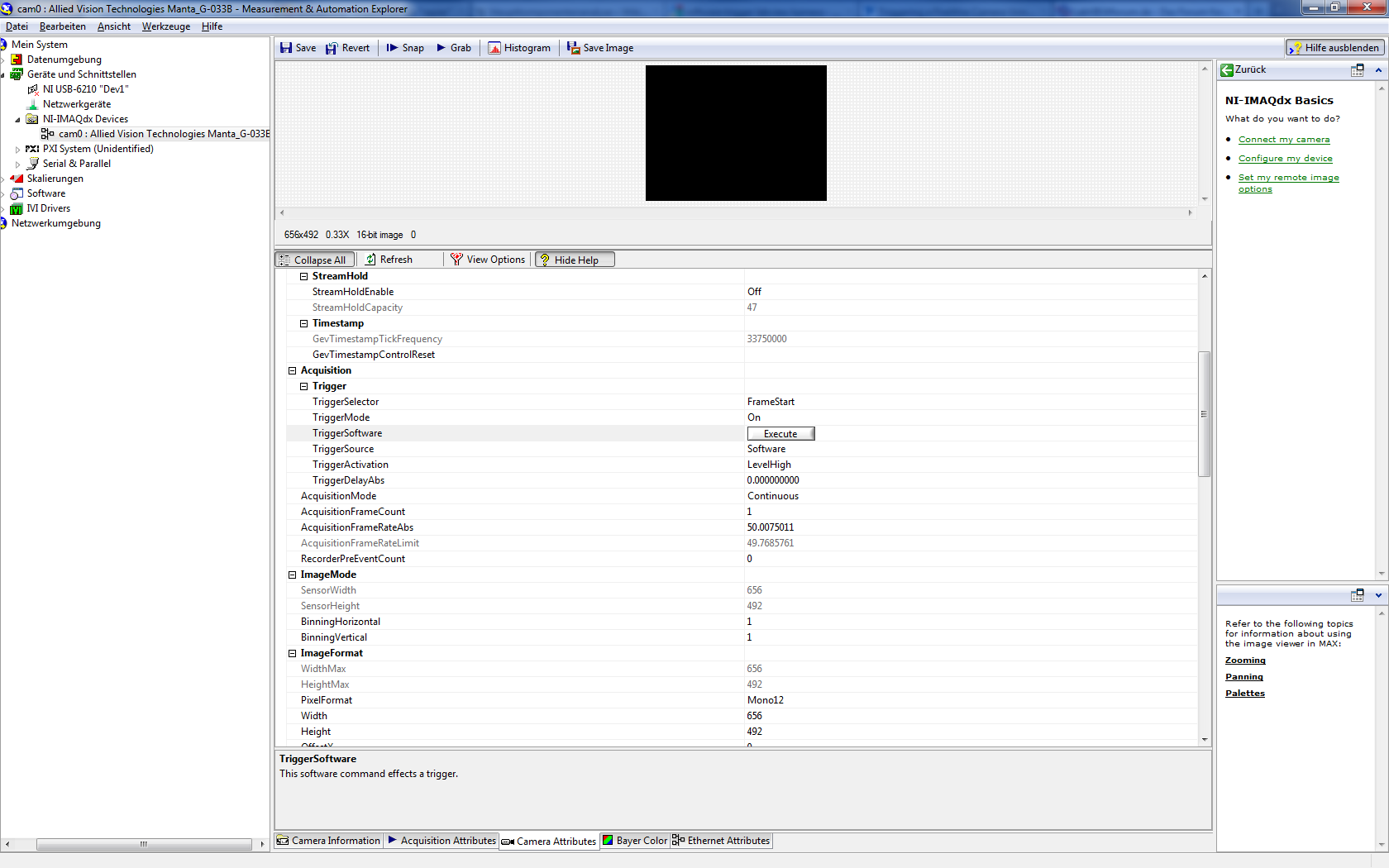This screenshot has height=868, width=1389.
Task: Click attribute list vertical scrollbar thumb
Action: 1204,414
